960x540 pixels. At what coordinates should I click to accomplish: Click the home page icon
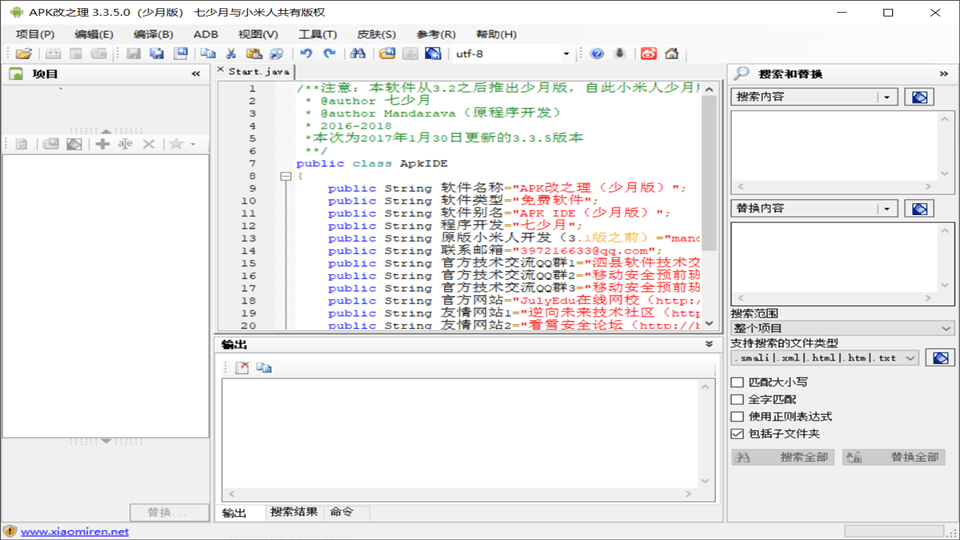pos(672,54)
